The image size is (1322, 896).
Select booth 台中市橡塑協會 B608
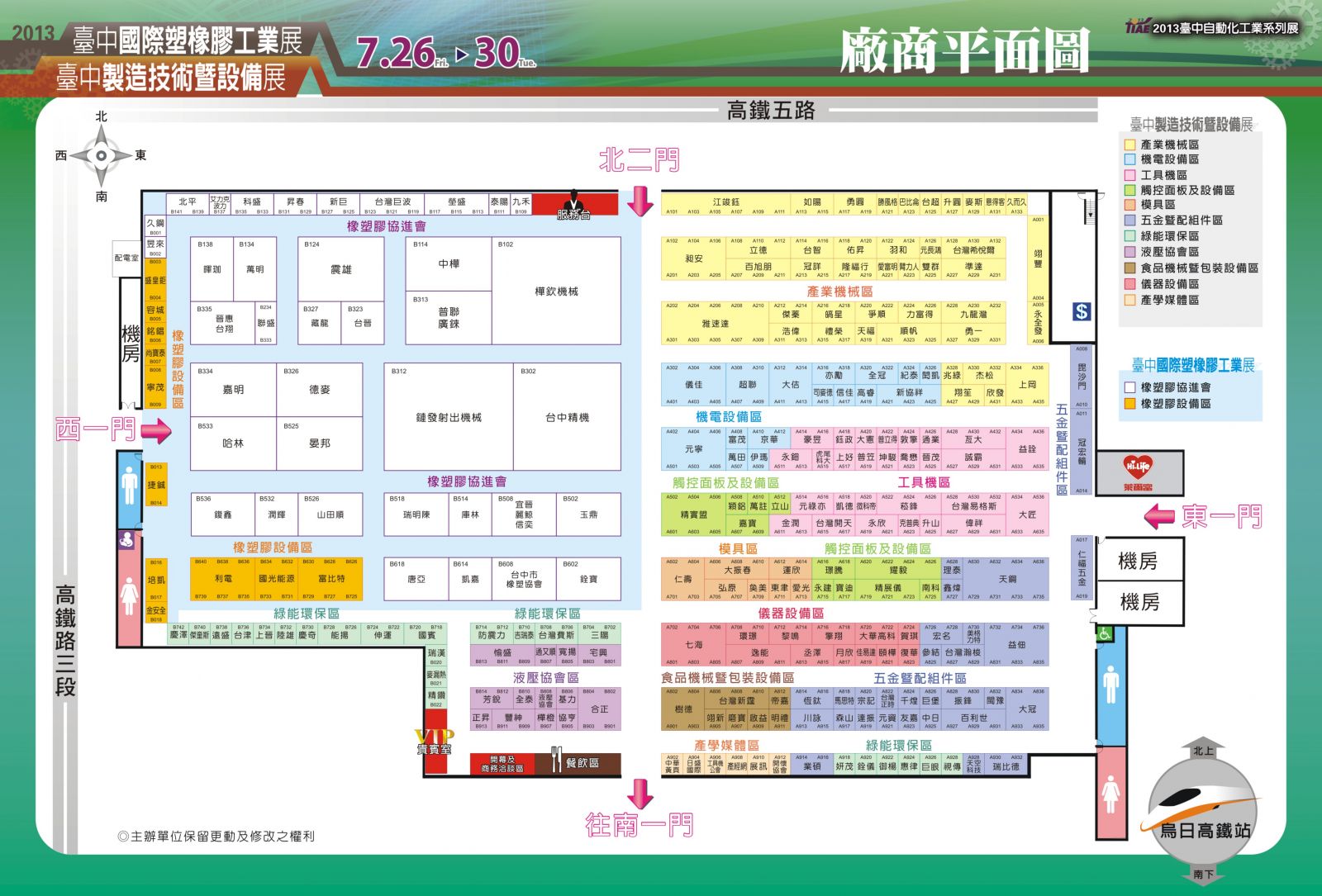(523, 580)
